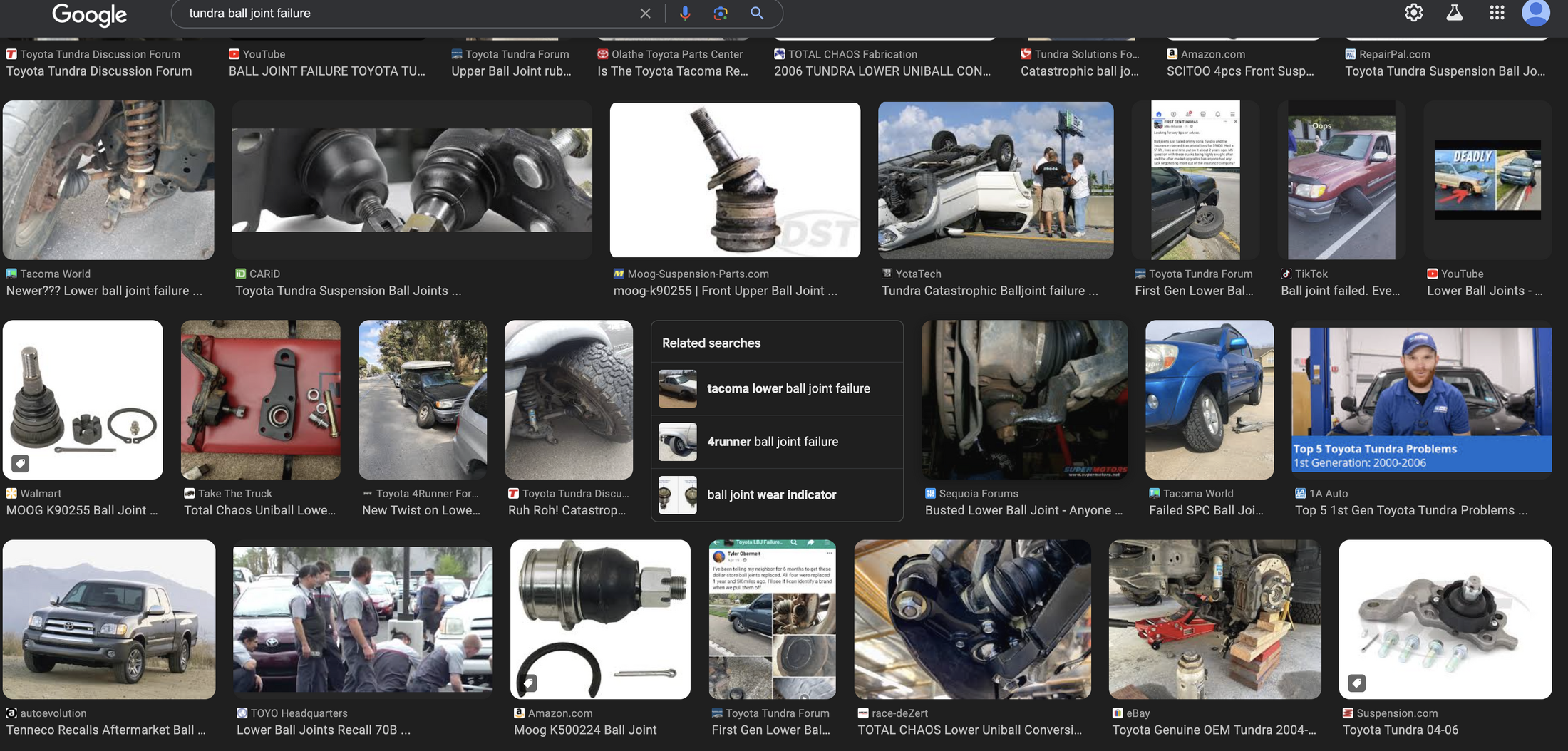Open blue Tacoma failed SPC image
This screenshot has width=1568, height=751.
(1209, 400)
